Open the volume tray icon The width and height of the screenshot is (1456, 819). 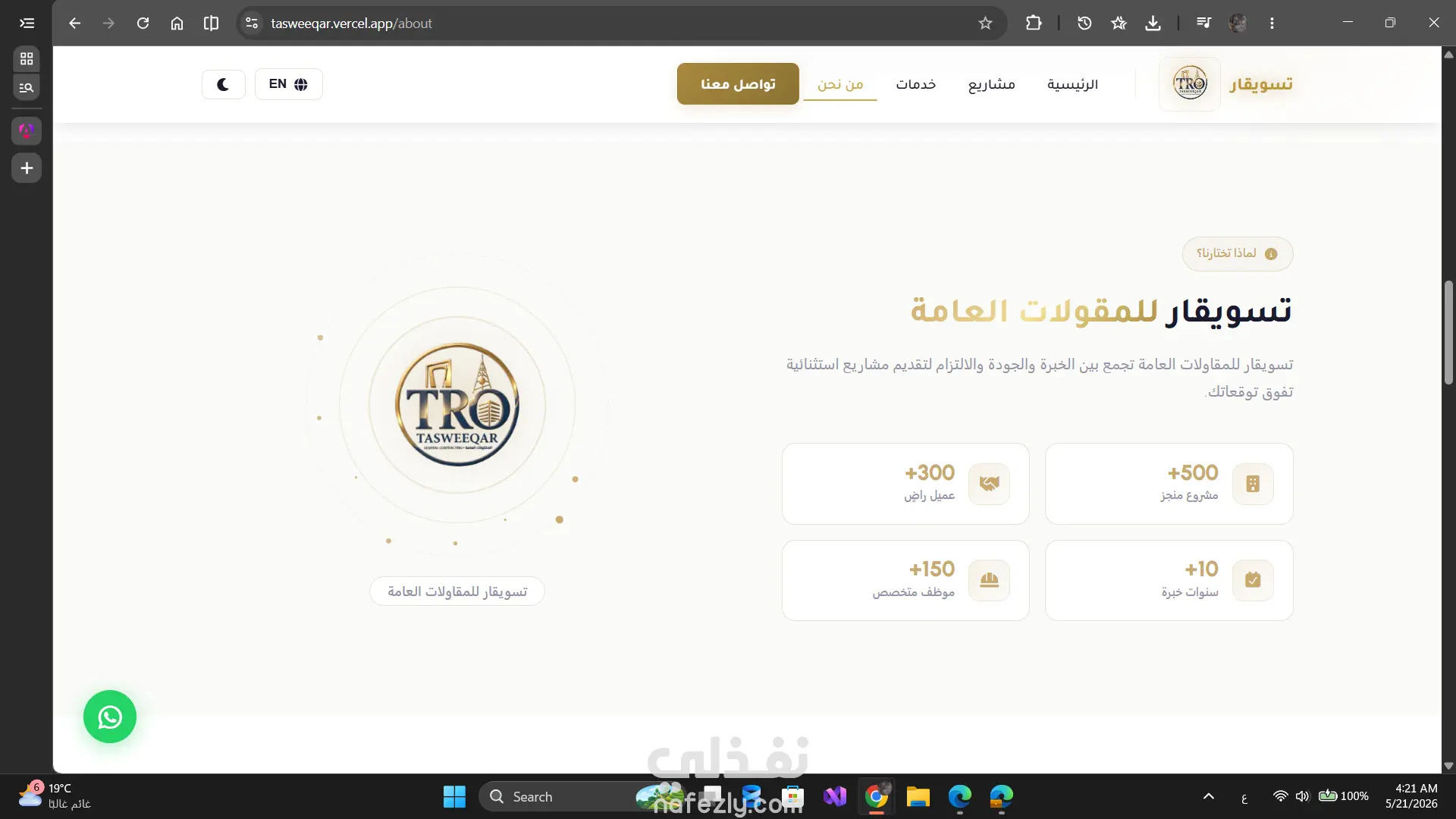coord(1302,796)
